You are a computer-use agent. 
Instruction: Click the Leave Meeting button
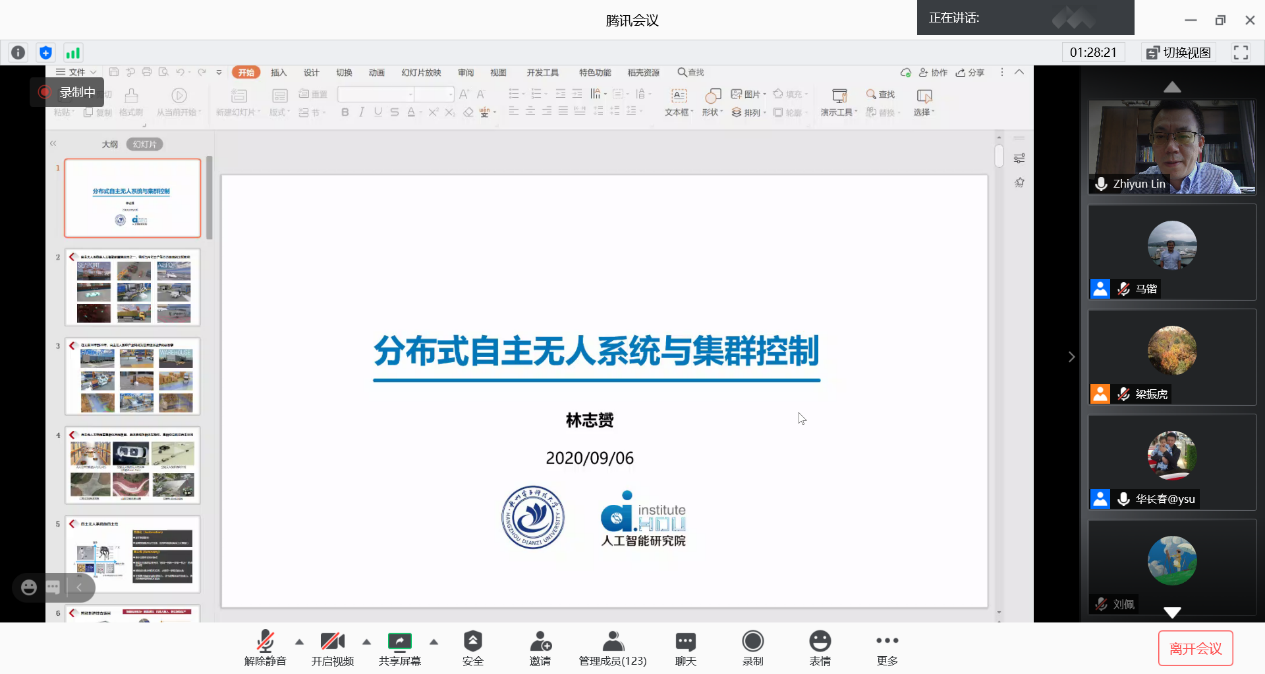(x=1195, y=648)
